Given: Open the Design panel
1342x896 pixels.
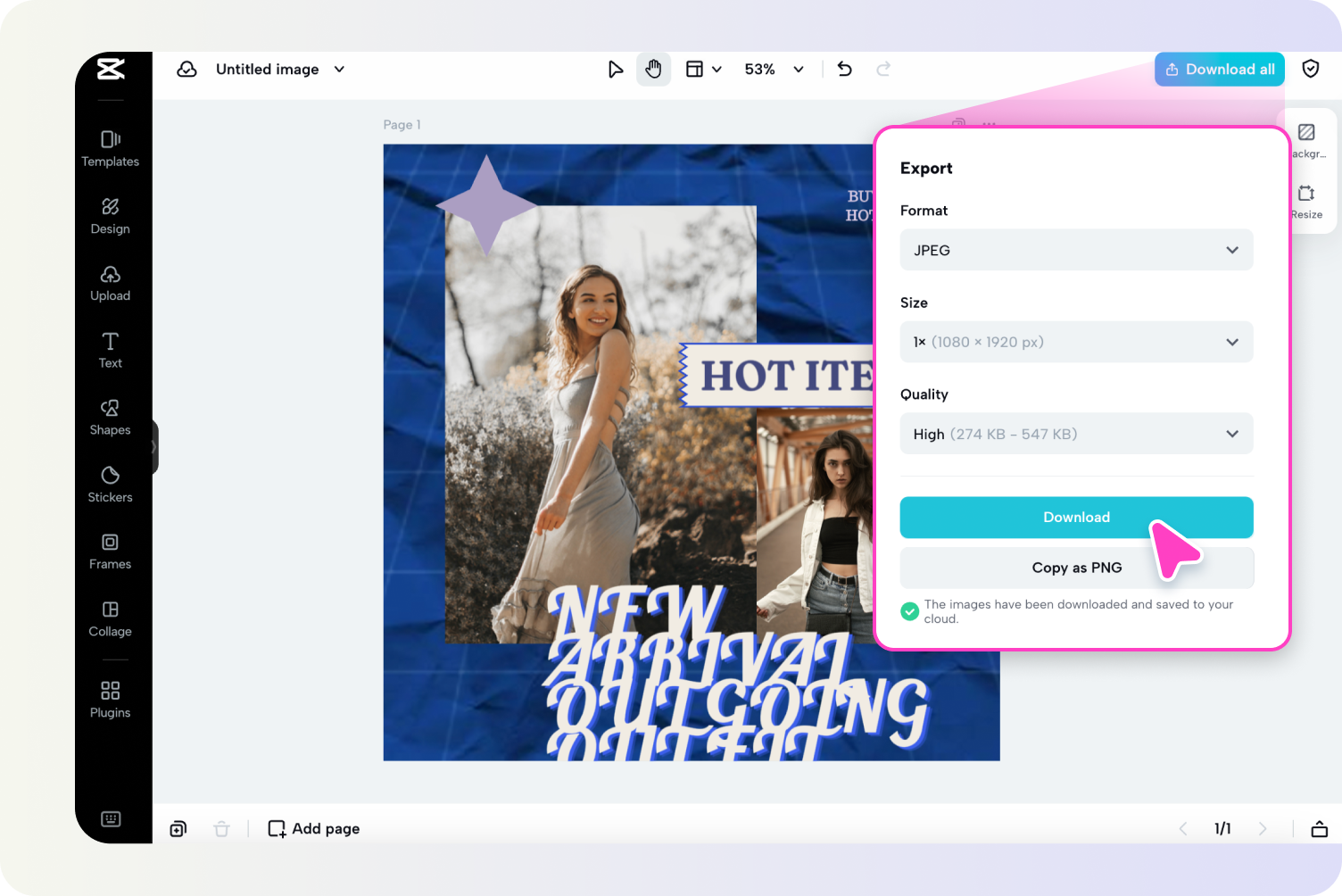Looking at the screenshot, I should point(110,215).
